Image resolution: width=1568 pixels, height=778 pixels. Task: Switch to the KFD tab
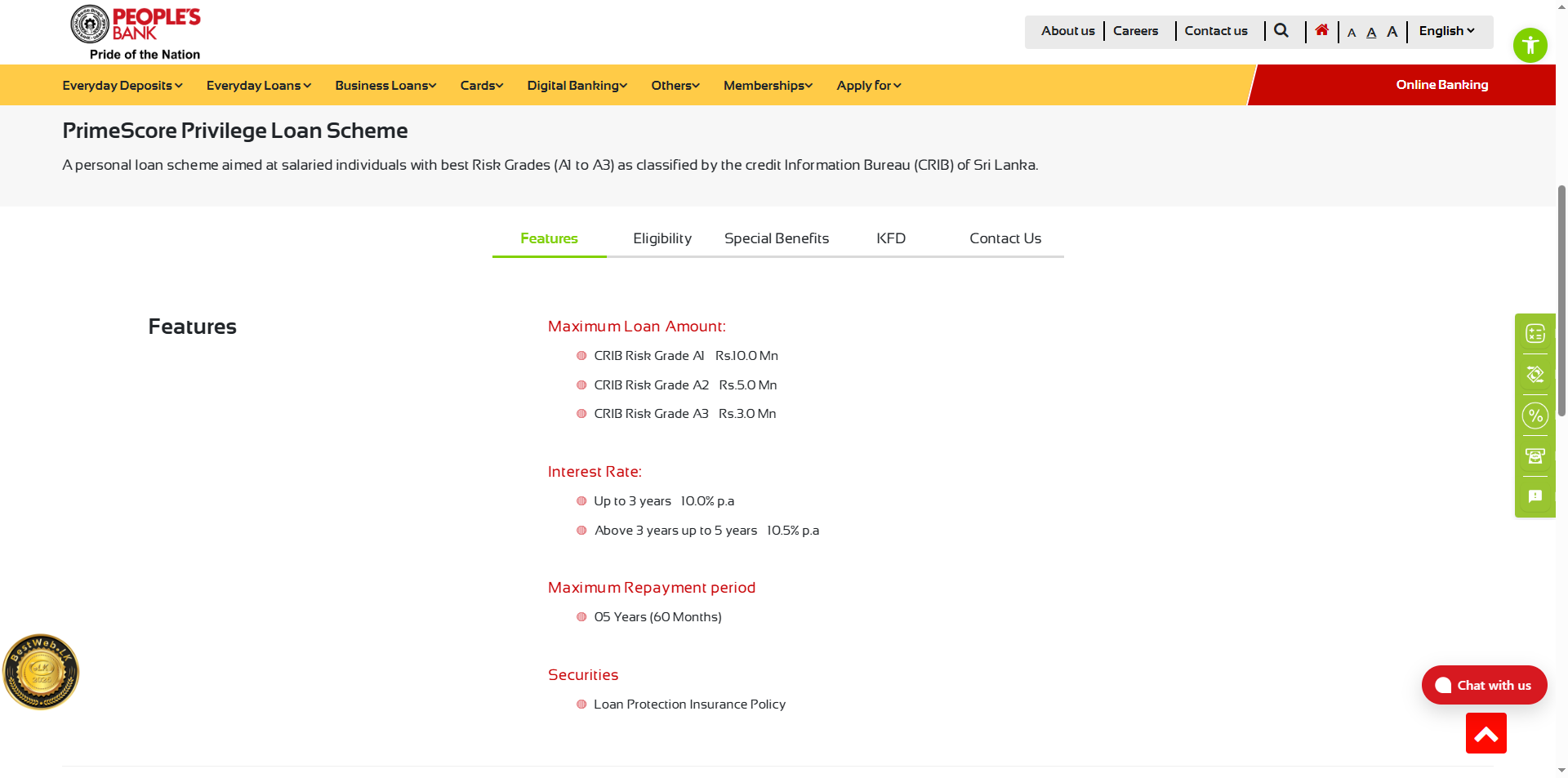click(891, 238)
